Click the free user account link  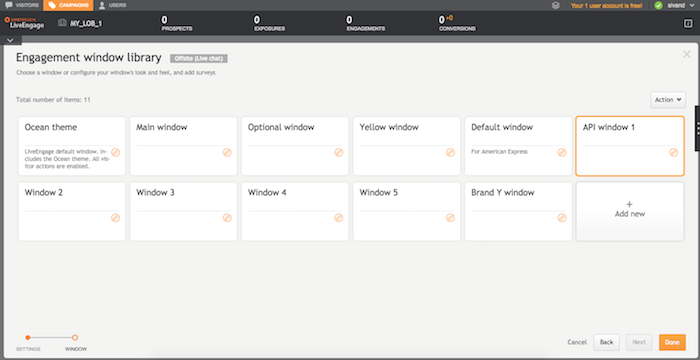click(x=606, y=6)
